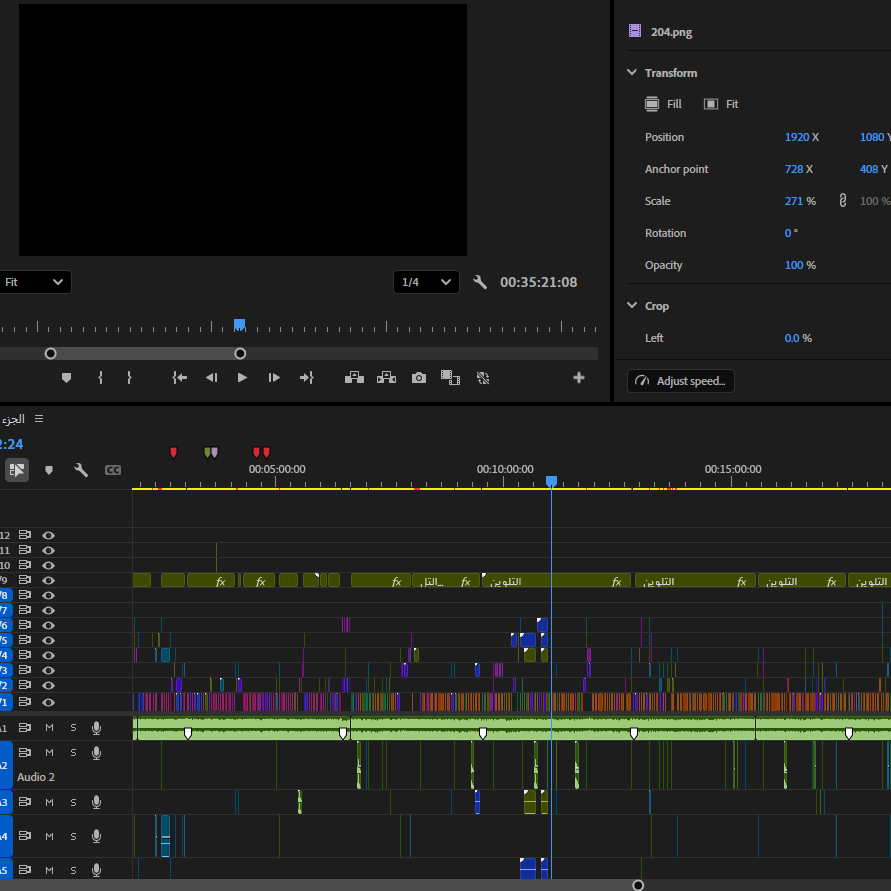Click the Scale 271 value field
Screen dimensions: 891x891
pyautogui.click(x=793, y=201)
